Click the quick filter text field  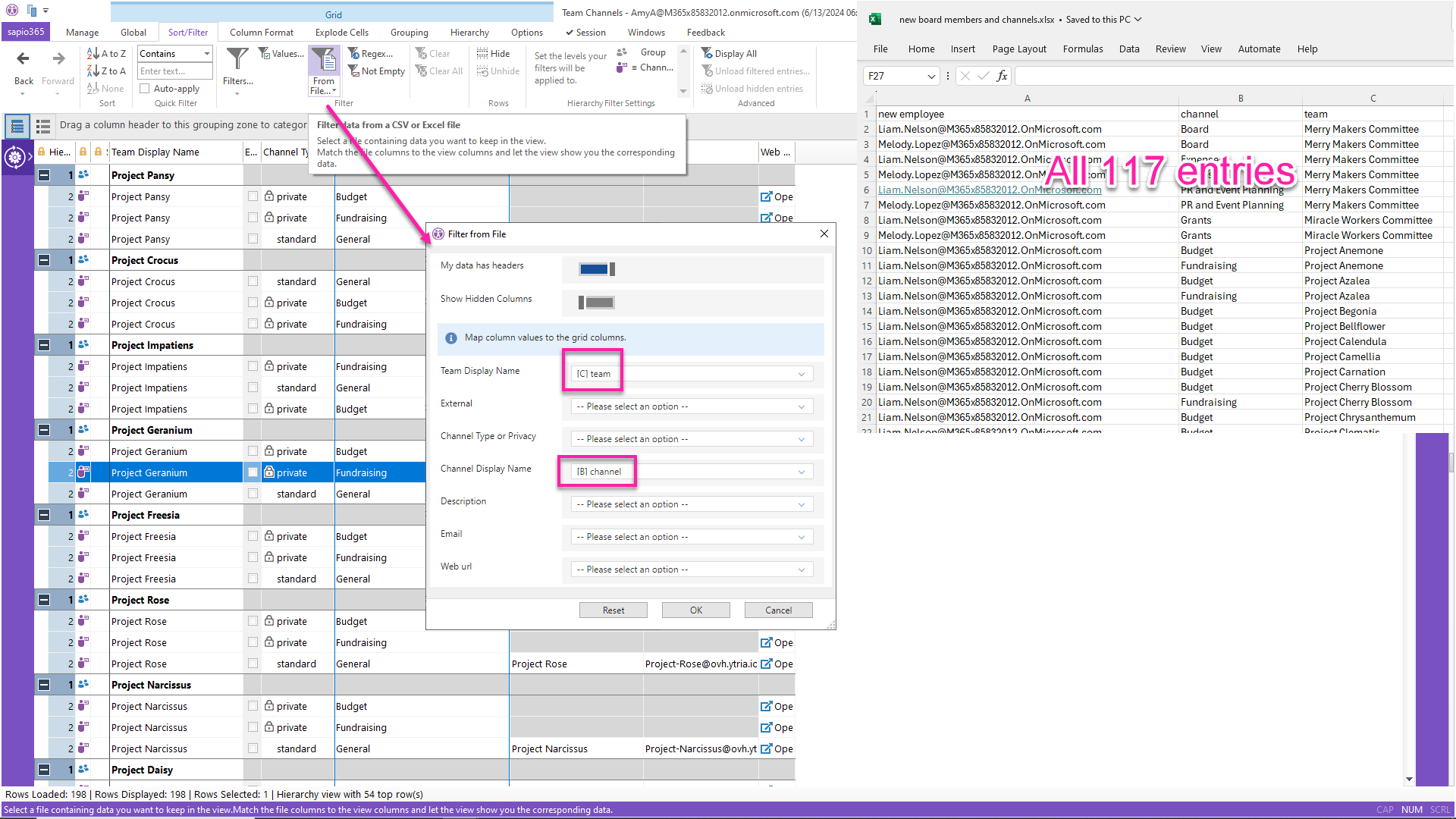point(175,71)
